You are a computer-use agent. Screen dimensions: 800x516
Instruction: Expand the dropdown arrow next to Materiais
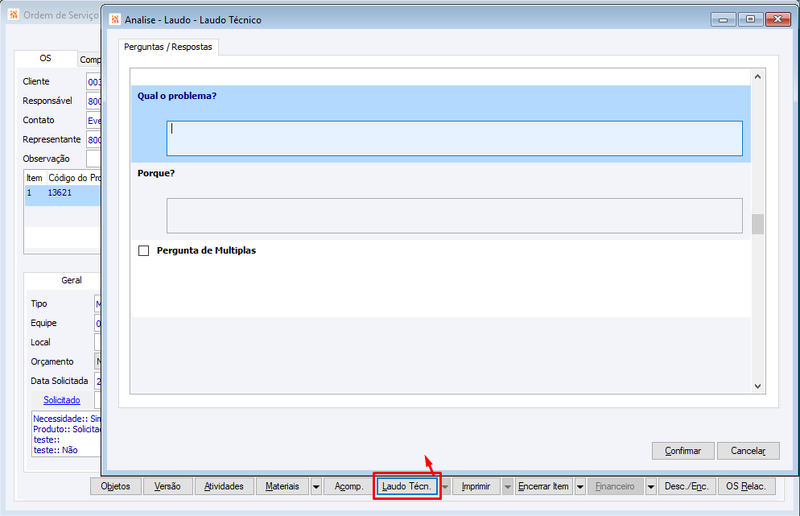[x=316, y=486]
